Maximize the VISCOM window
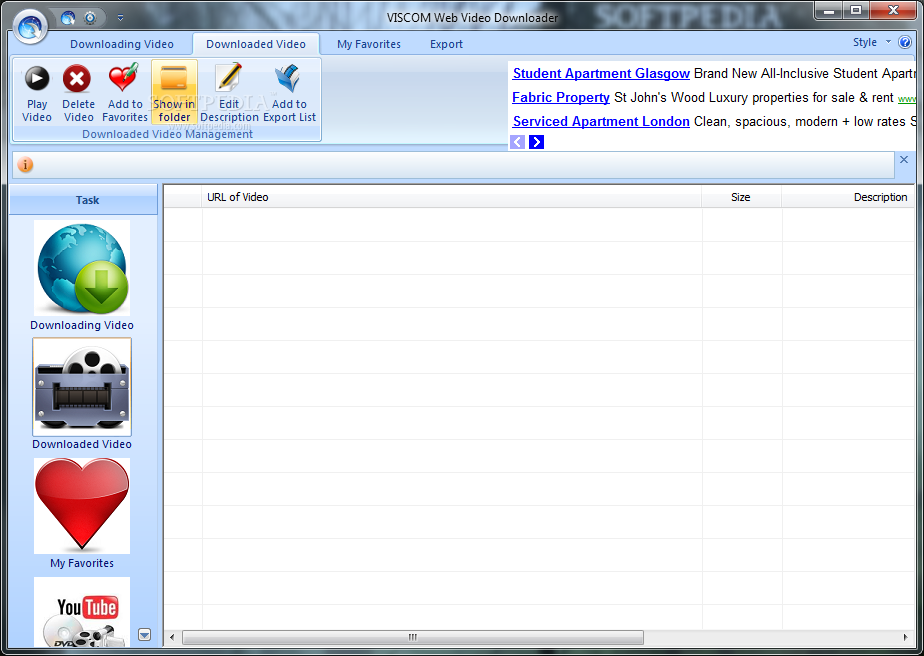 point(856,10)
